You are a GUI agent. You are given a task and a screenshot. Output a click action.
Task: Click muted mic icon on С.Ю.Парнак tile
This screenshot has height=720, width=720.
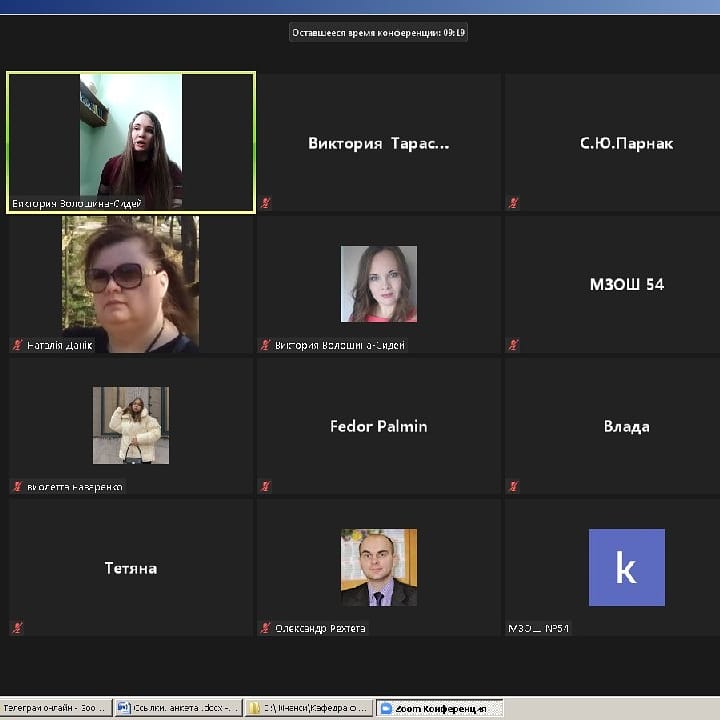point(514,202)
